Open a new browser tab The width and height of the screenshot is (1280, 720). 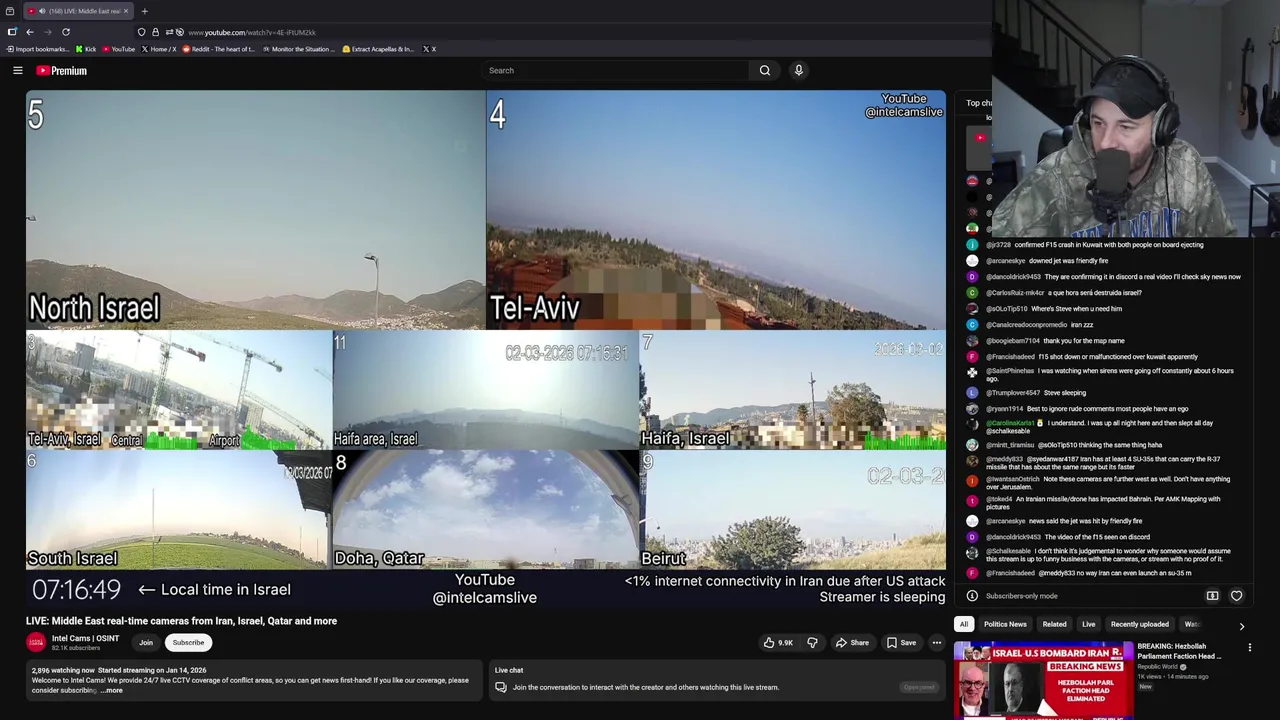click(x=144, y=11)
